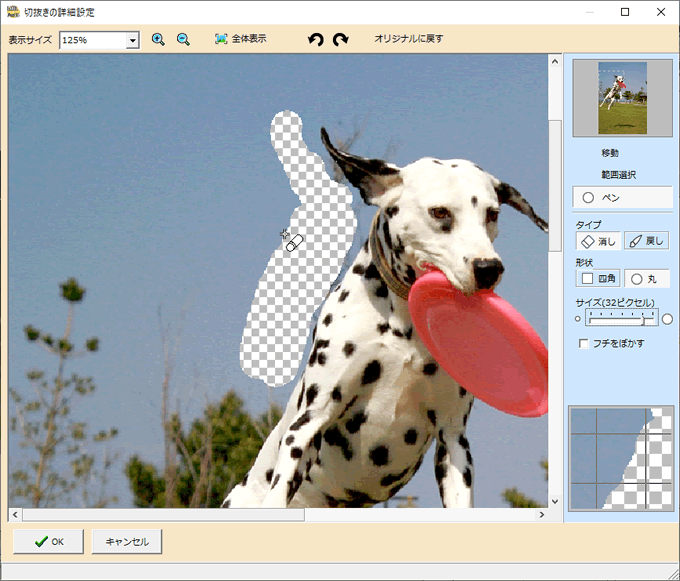
Task: Open the 表示サイズ 125% dropdown
Action: click(132, 41)
